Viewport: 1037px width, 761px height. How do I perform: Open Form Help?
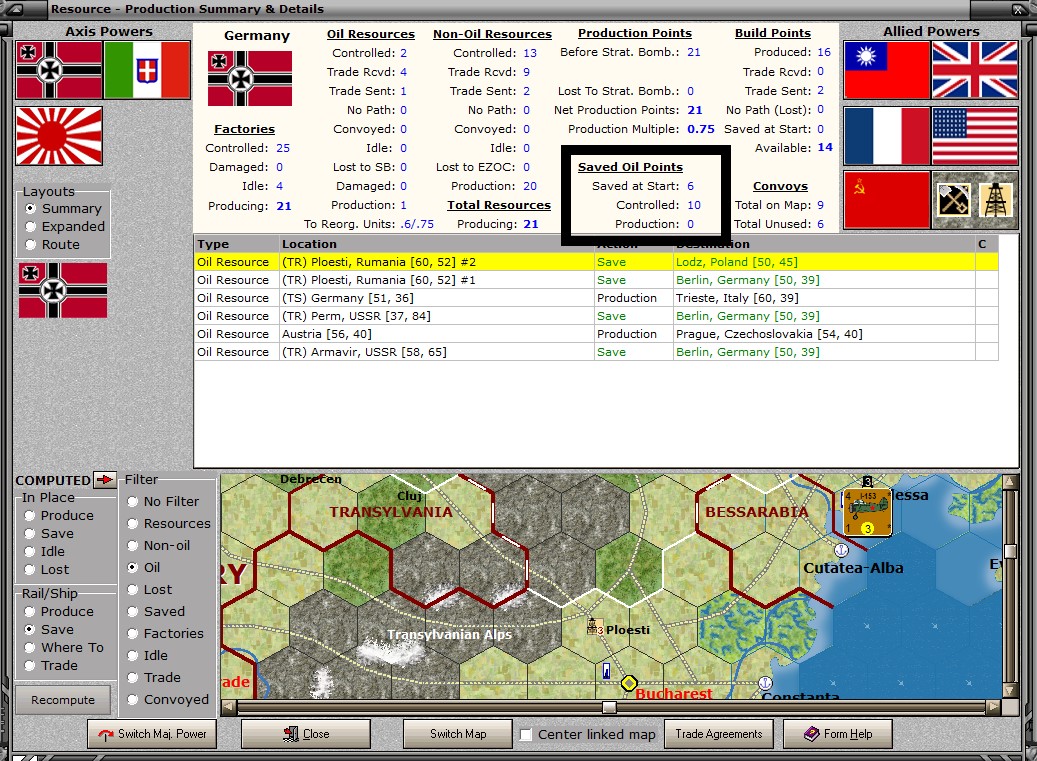tap(838, 734)
